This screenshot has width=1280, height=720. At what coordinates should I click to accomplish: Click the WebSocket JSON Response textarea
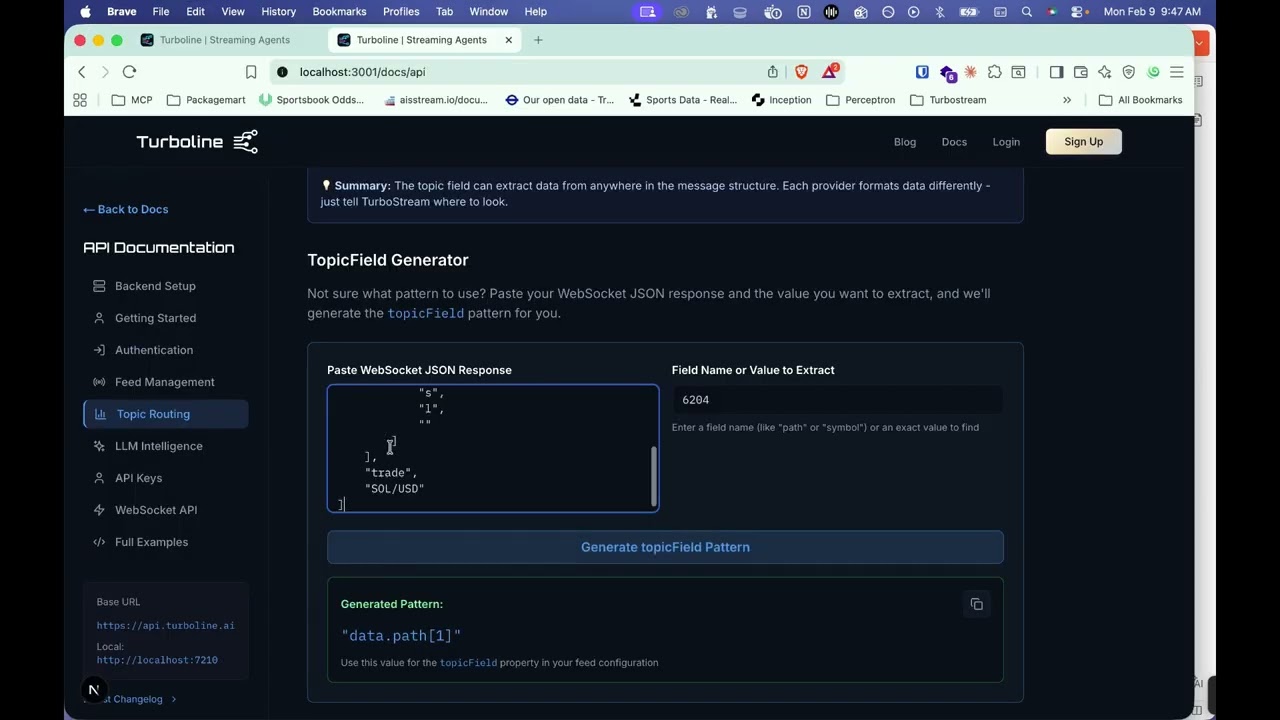pos(492,448)
